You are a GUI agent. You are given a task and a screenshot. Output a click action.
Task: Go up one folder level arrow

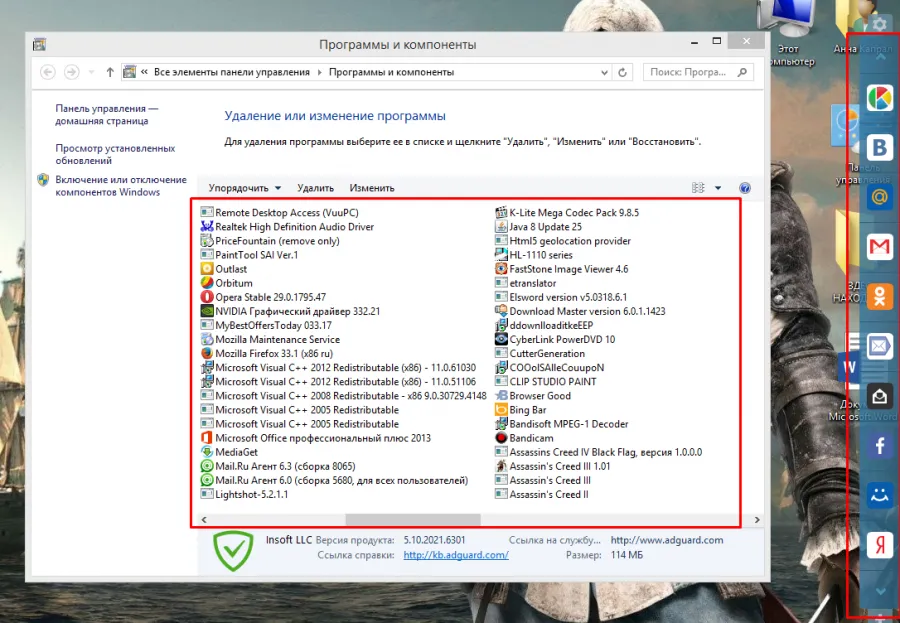pos(110,72)
